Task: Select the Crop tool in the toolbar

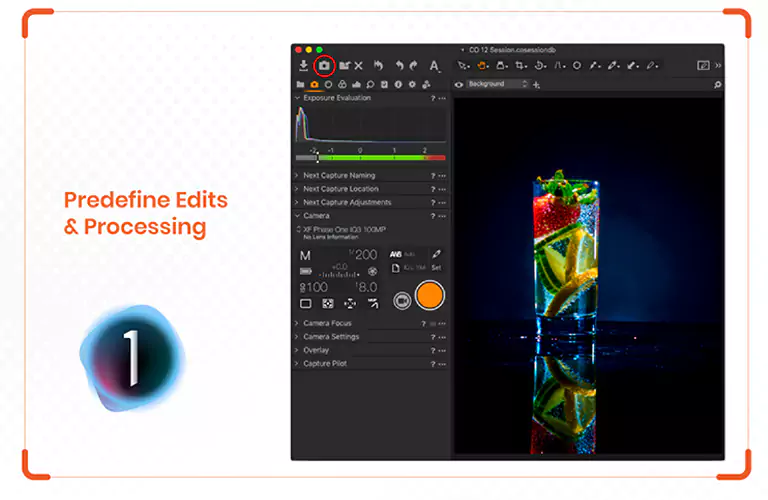Action: (521, 66)
